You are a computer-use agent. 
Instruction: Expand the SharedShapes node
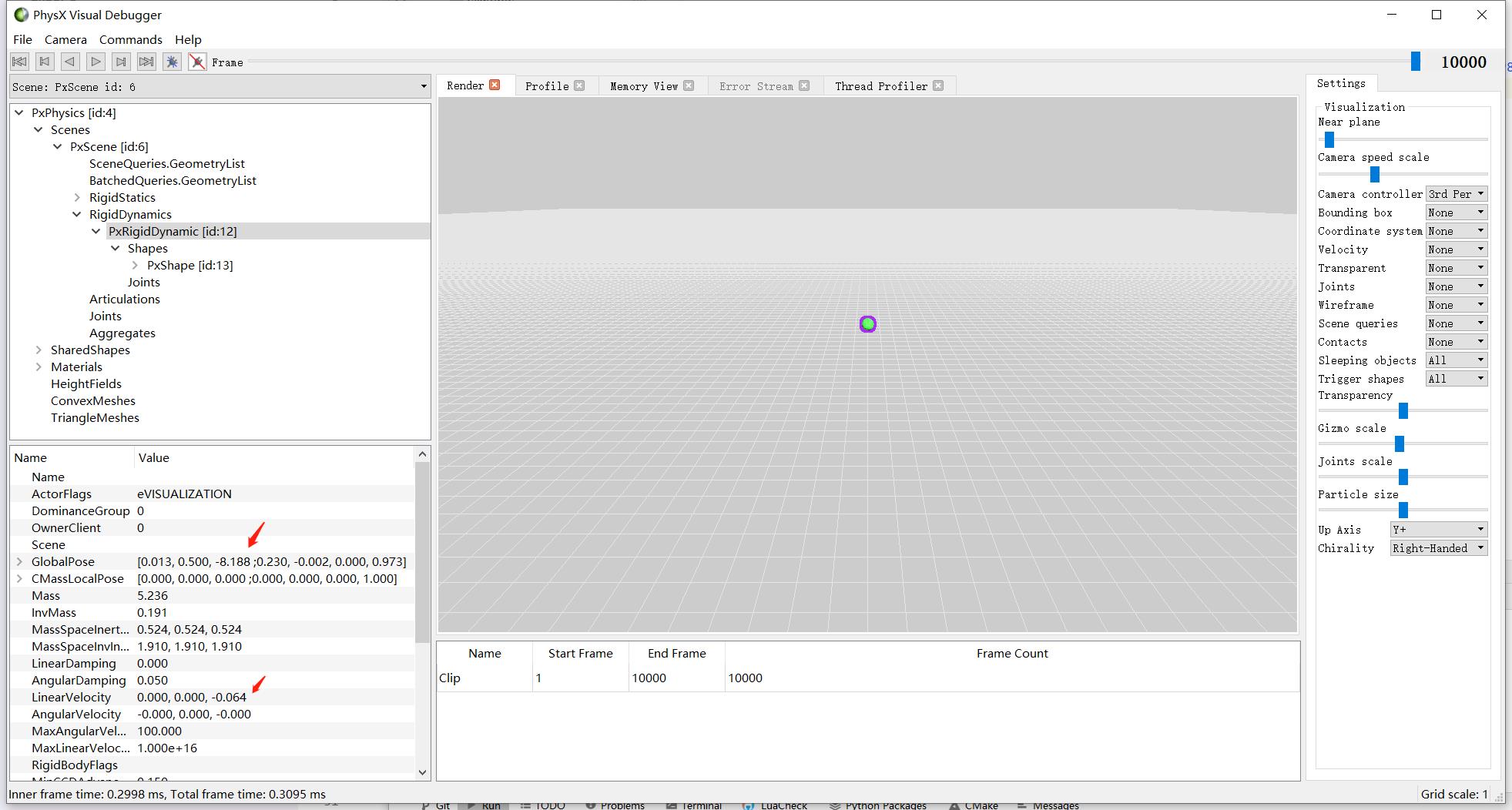click(x=39, y=350)
